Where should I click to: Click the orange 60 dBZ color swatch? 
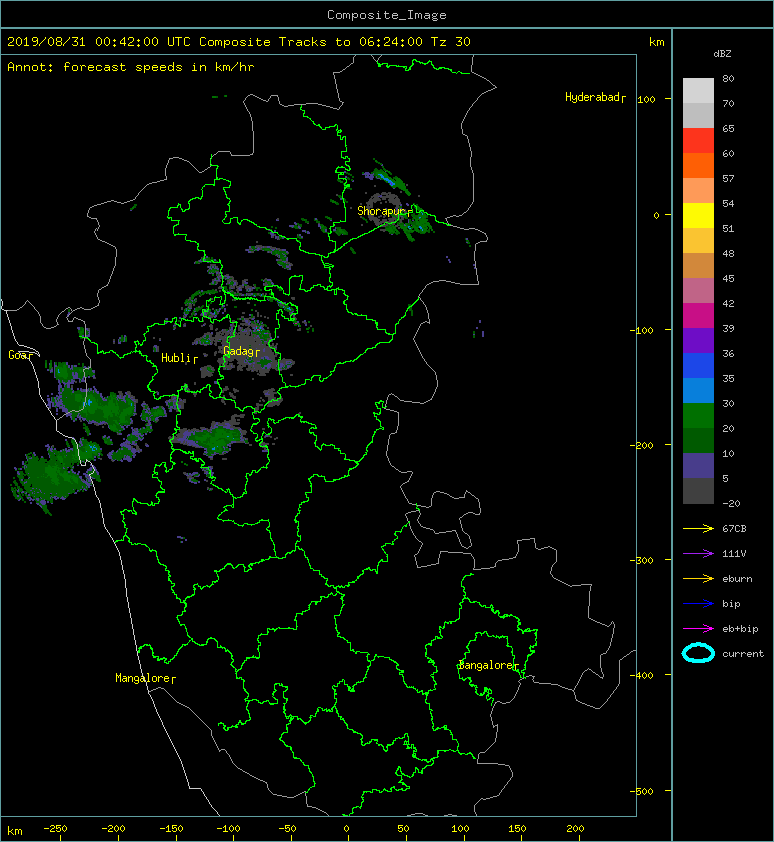coord(698,165)
